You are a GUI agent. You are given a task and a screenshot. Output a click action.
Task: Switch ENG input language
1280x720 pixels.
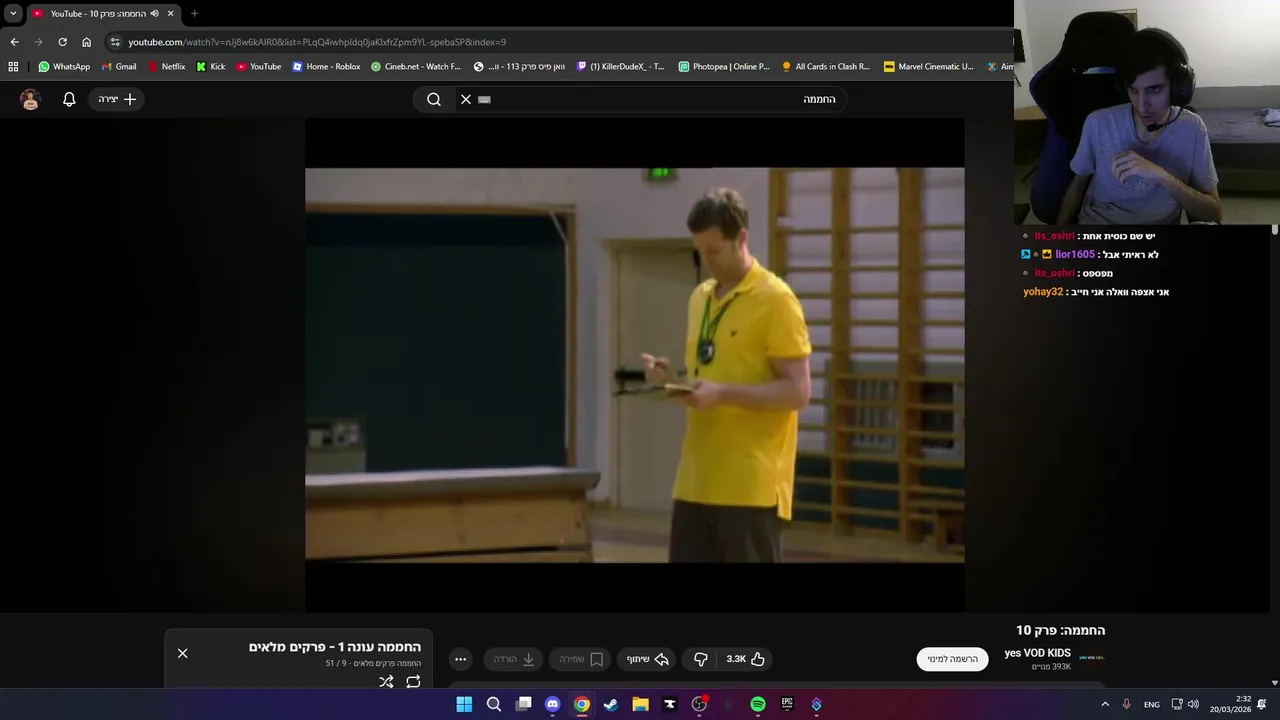1152,704
